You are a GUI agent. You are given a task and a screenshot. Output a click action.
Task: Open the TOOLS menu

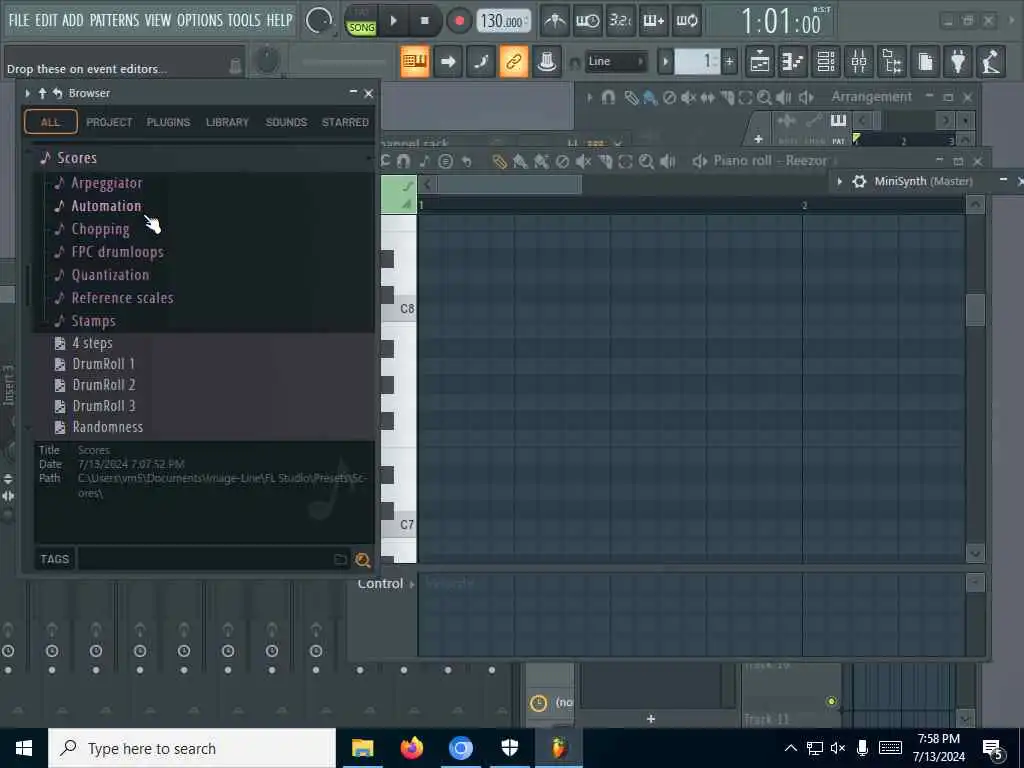tap(244, 20)
